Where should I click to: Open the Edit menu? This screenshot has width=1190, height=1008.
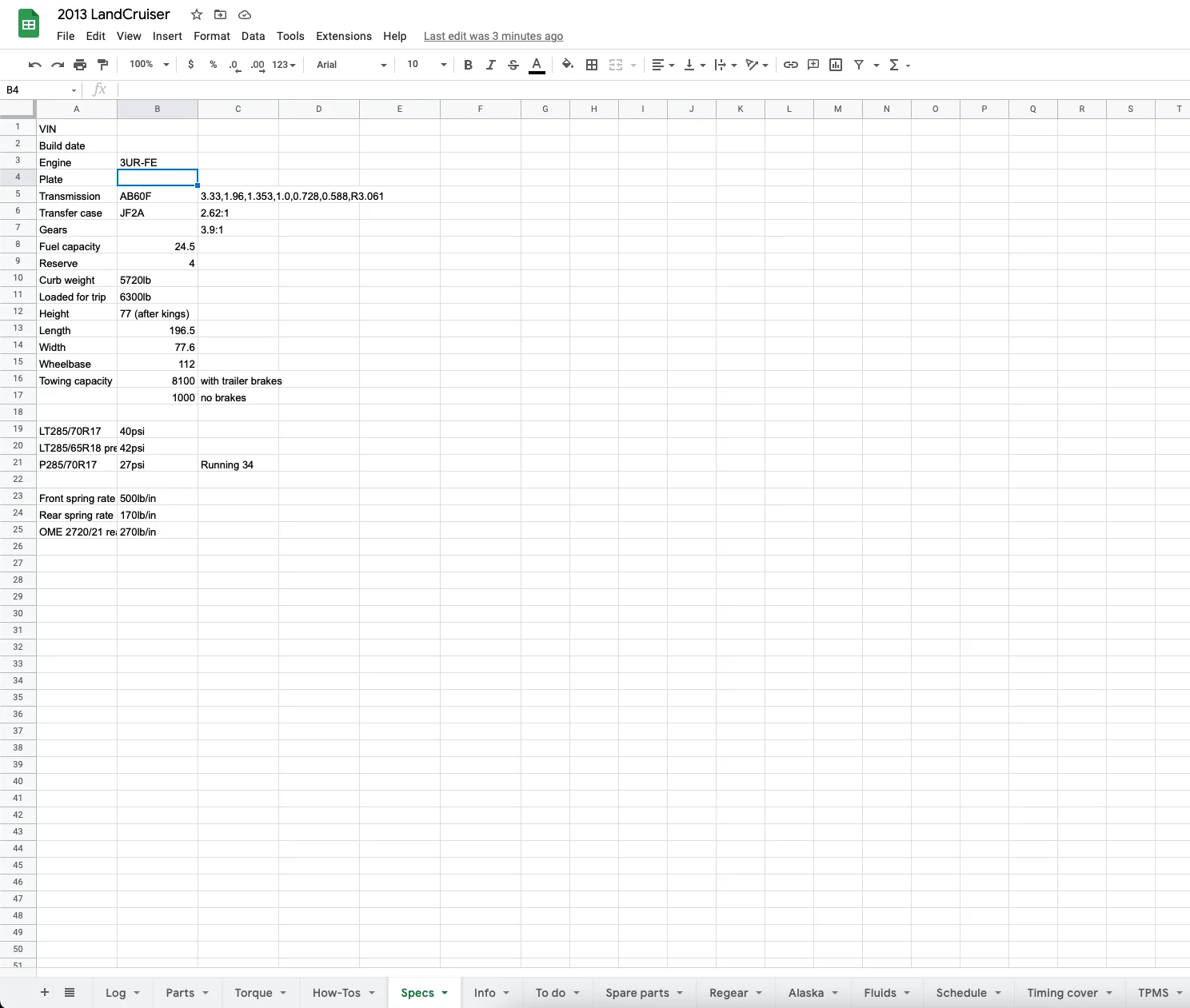96,36
